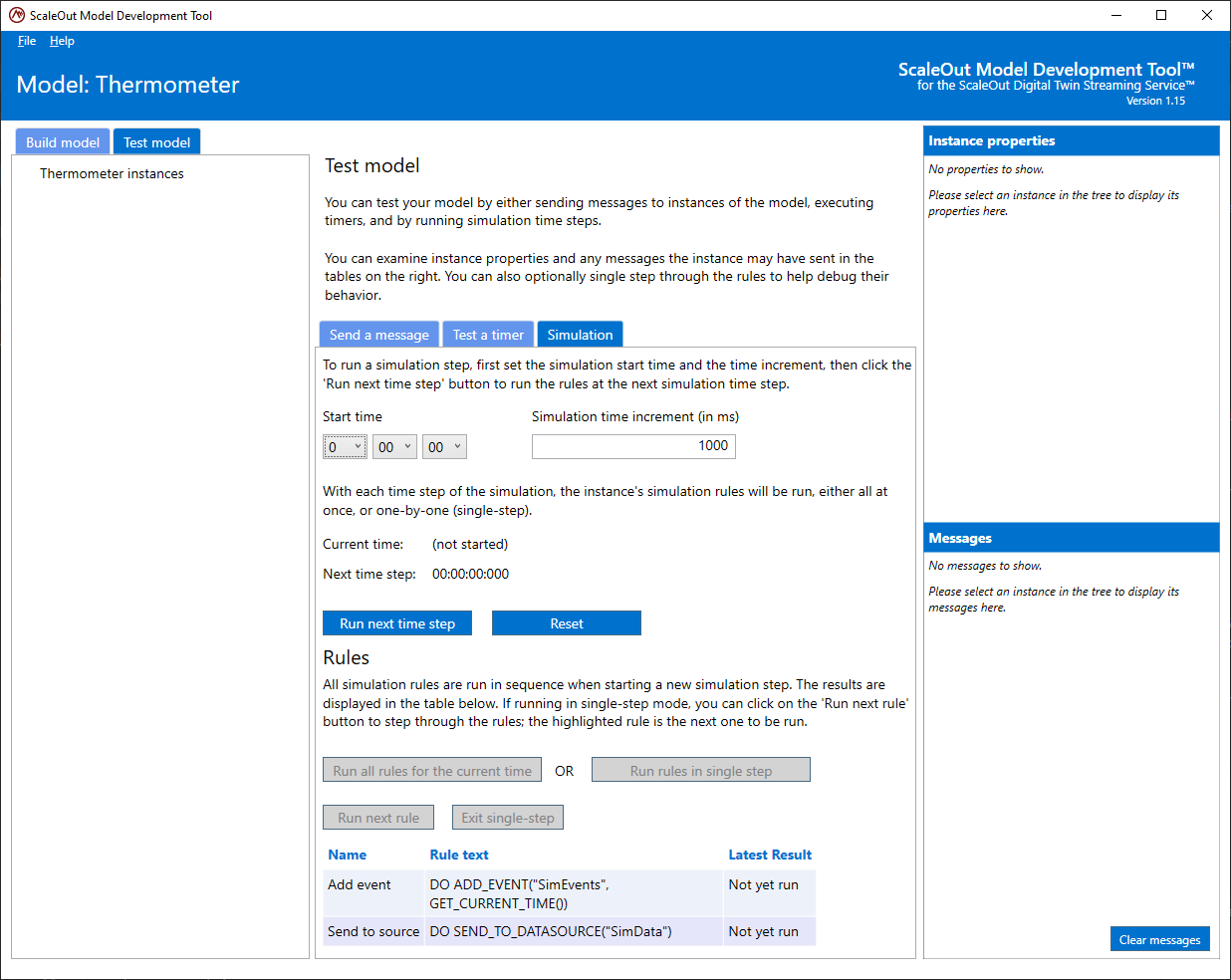This screenshot has height=980, width=1231.
Task: Click the DO ADD_EVENT rule text cell
Action: (574, 893)
